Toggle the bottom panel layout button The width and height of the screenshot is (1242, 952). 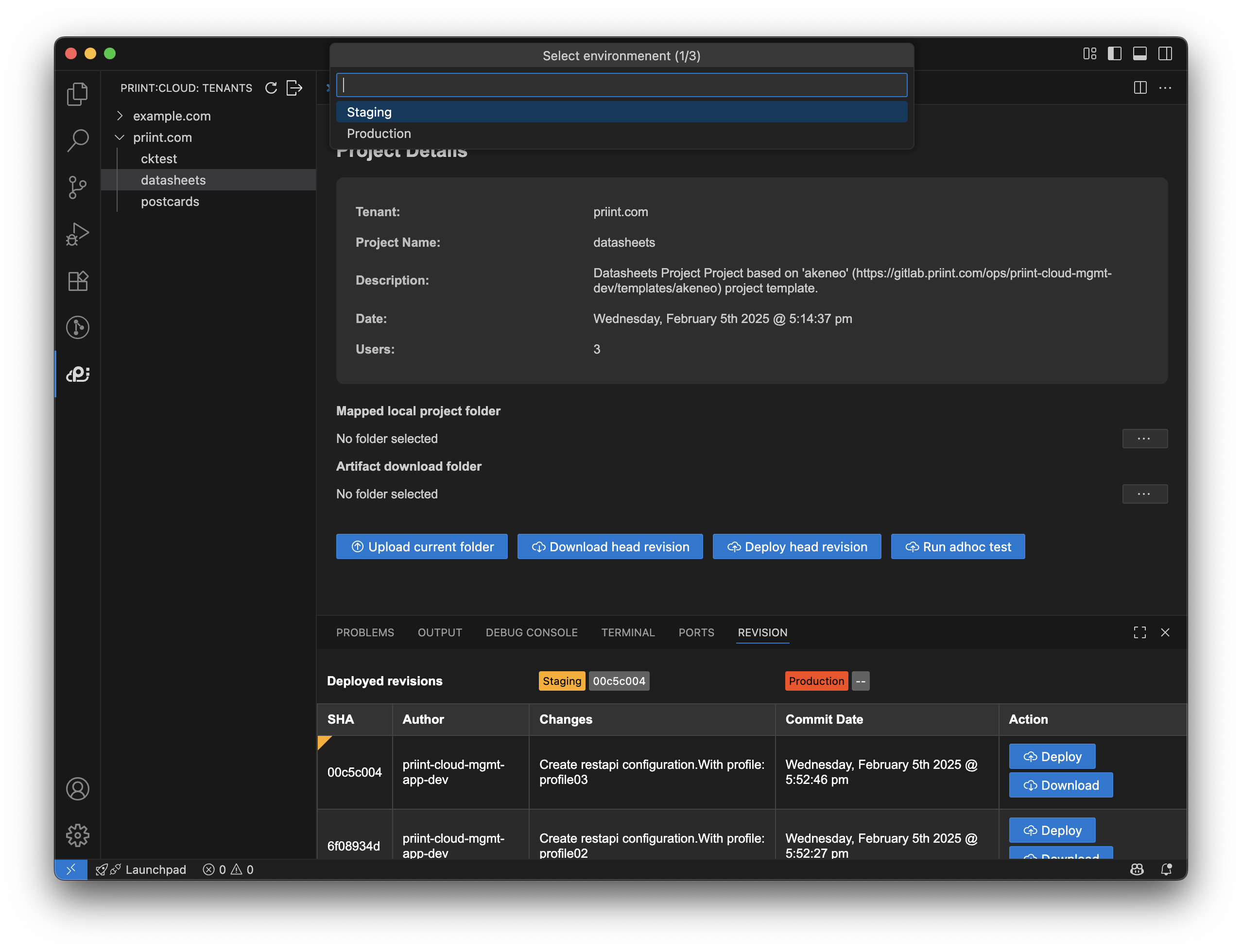tap(1139, 53)
